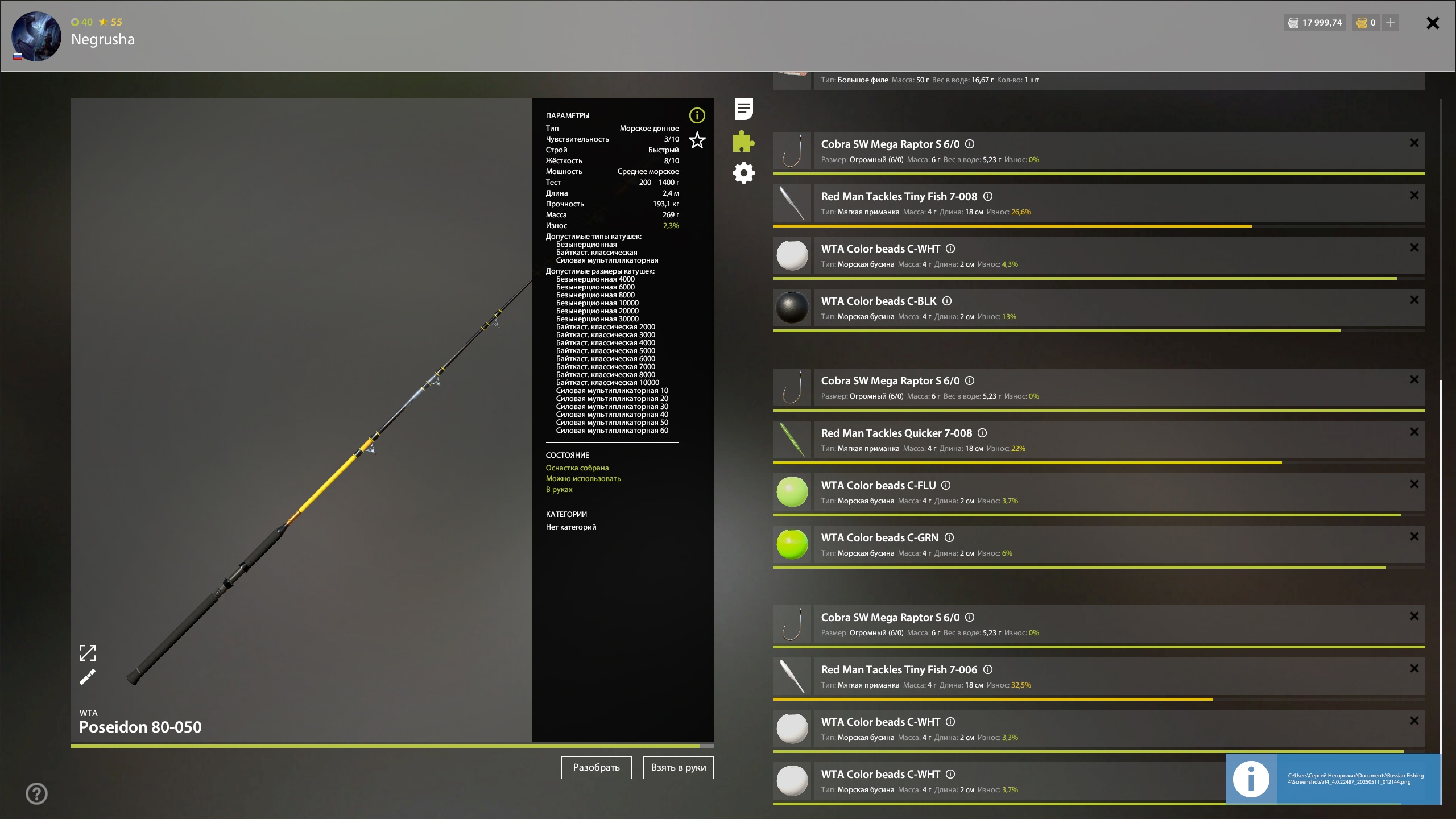Viewport: 1456px width, 819px height.
Task: Open info for Red Man Tackles Tiny Fish 7-006
Action: pos(988,669)
